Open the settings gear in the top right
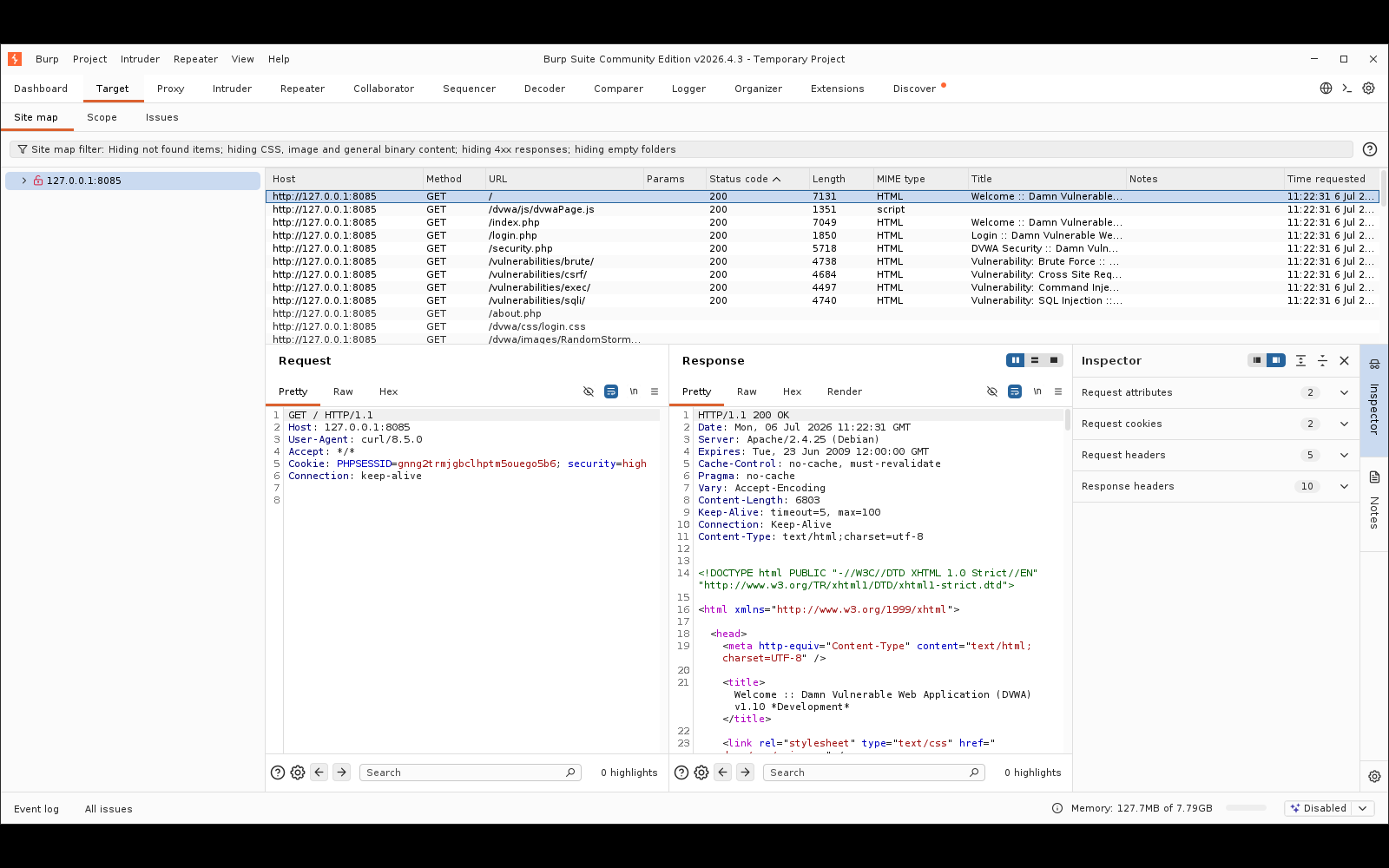Image resolution: width=1389 pixels, height=868 pixels. [x=1368, y=89]
